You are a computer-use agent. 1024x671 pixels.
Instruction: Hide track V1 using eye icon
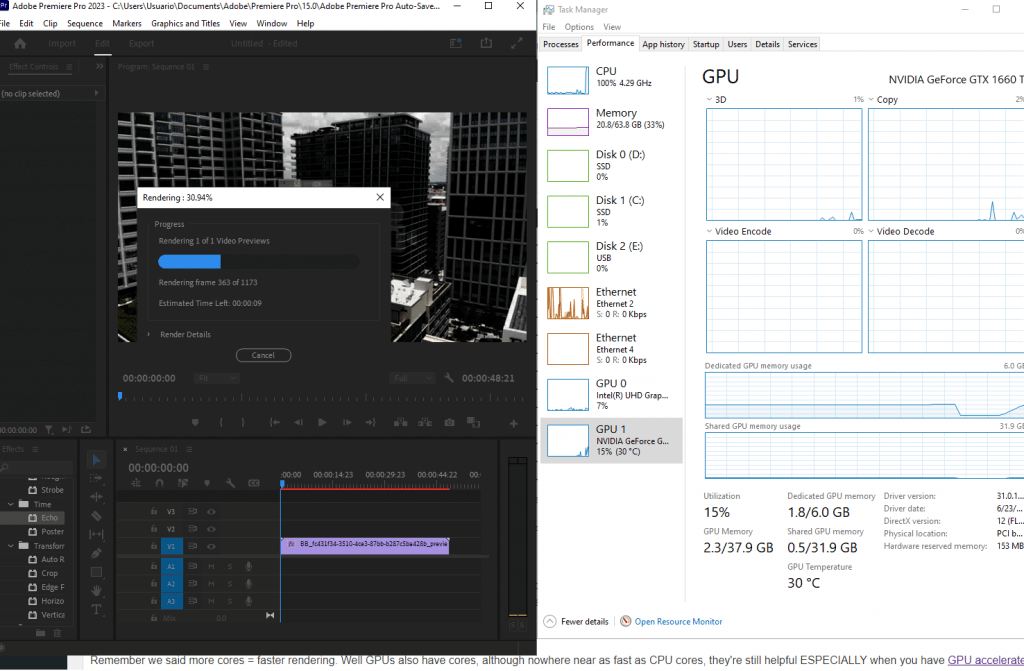[x=211, y=546]
